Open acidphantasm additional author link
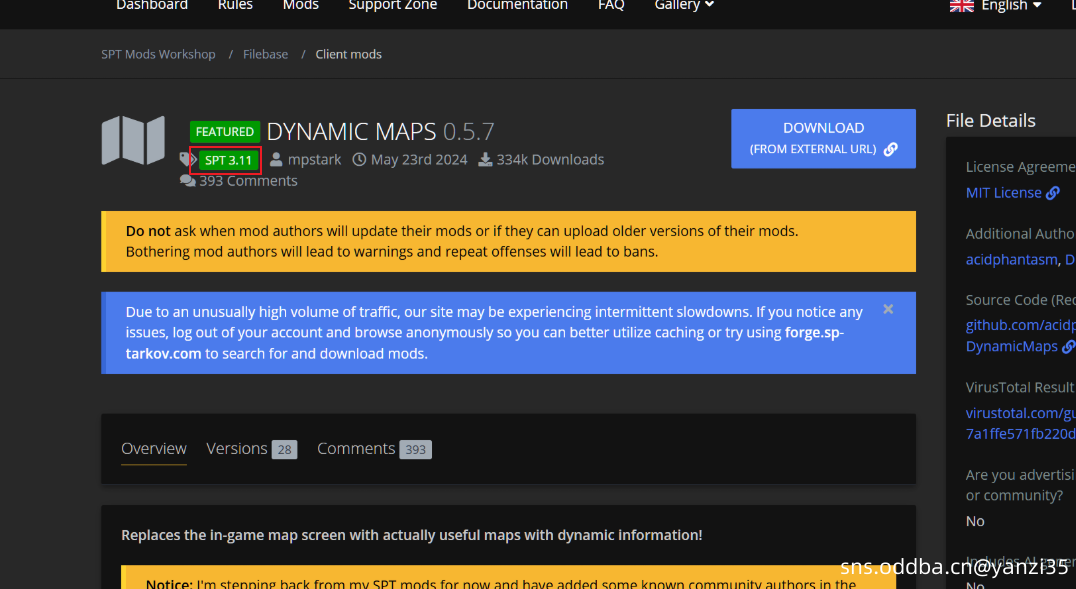 [x=1011, y=259]
